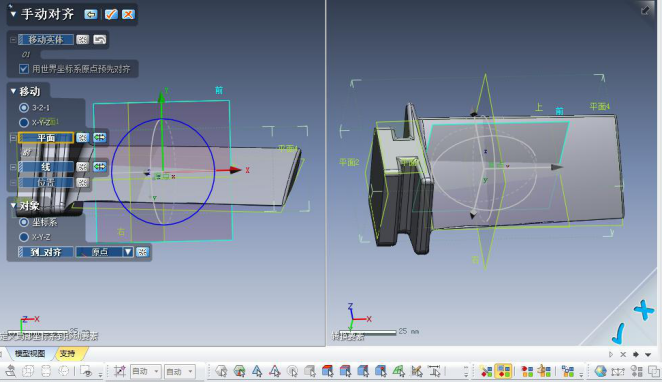Select the 坐标系 radio option

24,222
